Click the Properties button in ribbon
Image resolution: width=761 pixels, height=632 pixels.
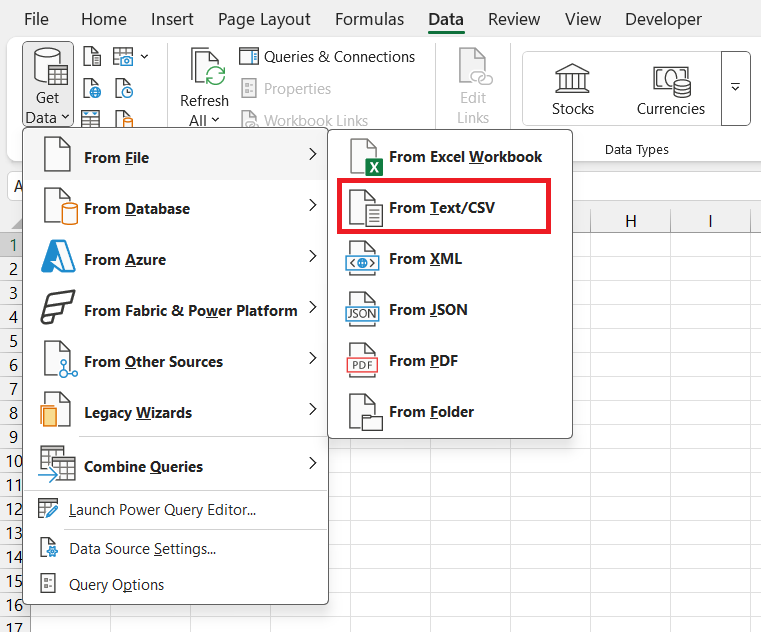coord(286,88)
